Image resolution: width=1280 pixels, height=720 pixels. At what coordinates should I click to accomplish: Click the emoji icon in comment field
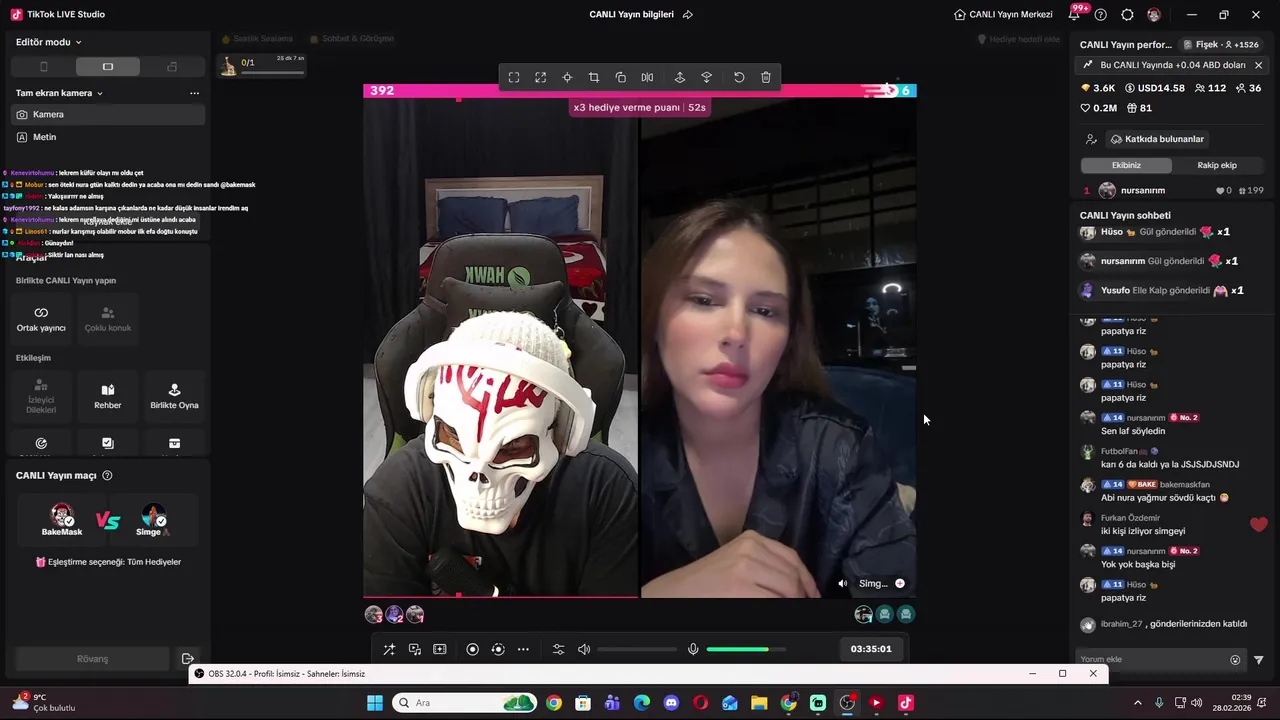click(1235, 660)
